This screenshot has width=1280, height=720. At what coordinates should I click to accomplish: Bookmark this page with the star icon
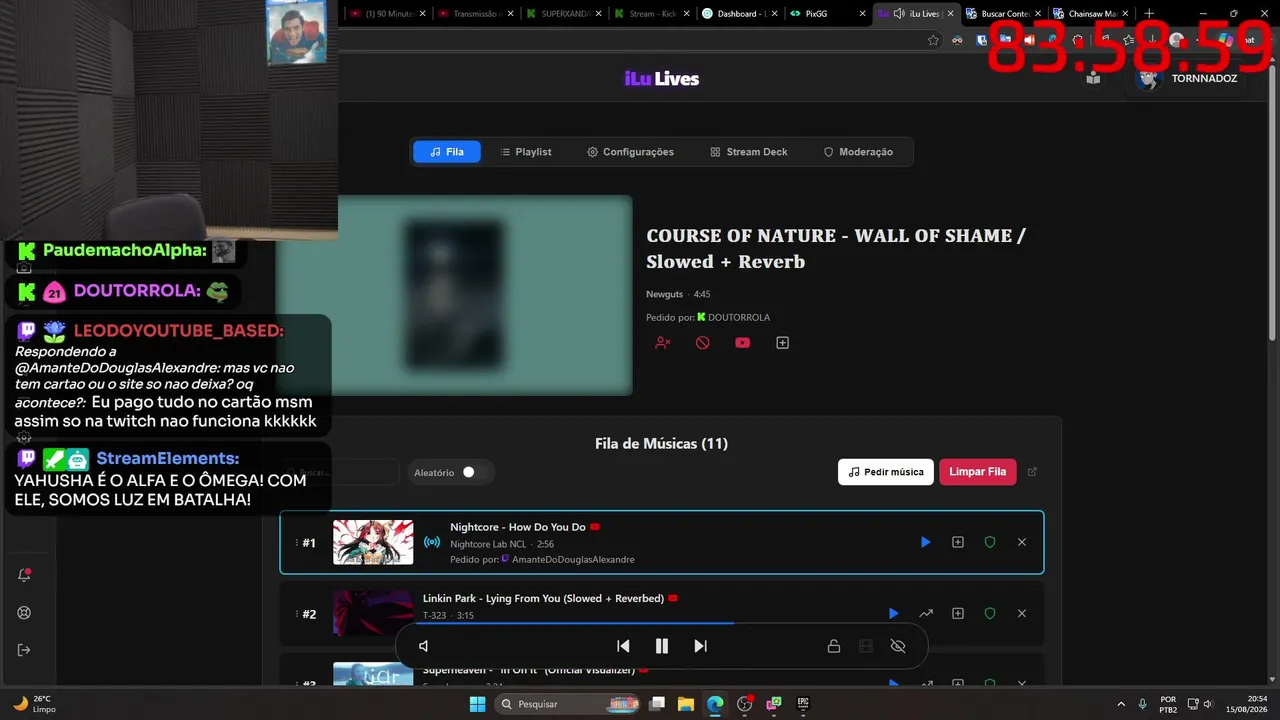[933, 40]
